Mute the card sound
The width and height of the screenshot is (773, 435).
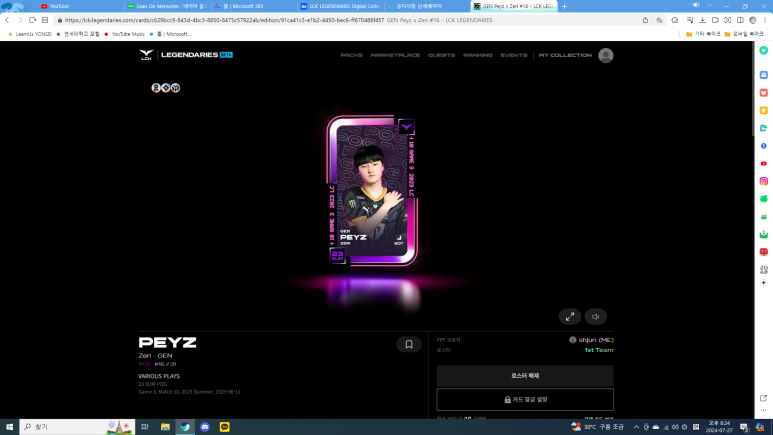[x=596, y=317]
